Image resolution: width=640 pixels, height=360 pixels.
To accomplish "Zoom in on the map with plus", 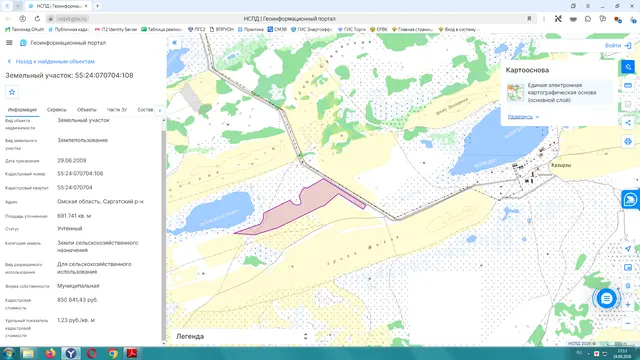I will [x=628, y=304].
